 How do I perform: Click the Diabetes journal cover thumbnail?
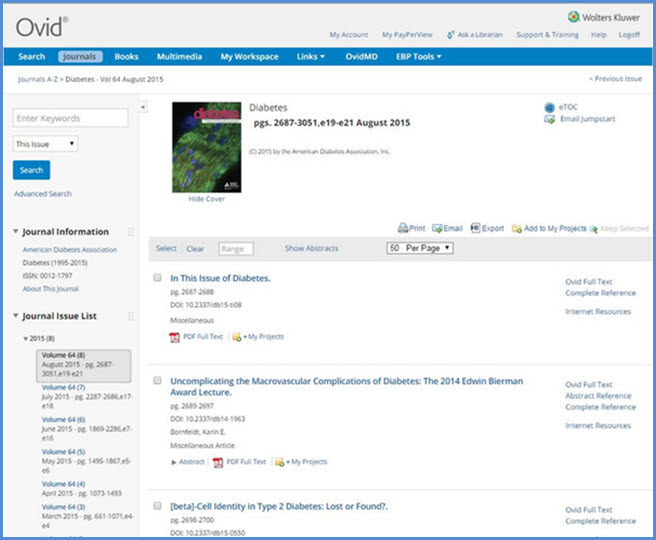point(207,147)
